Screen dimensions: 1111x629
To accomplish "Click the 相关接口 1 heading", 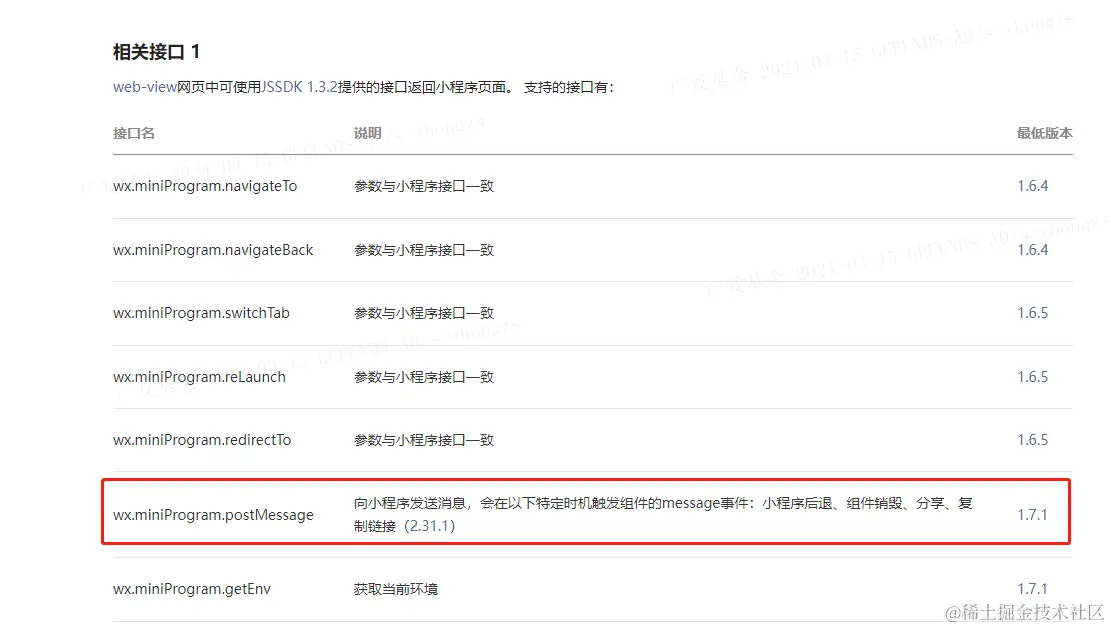I will tap(156, 50).
